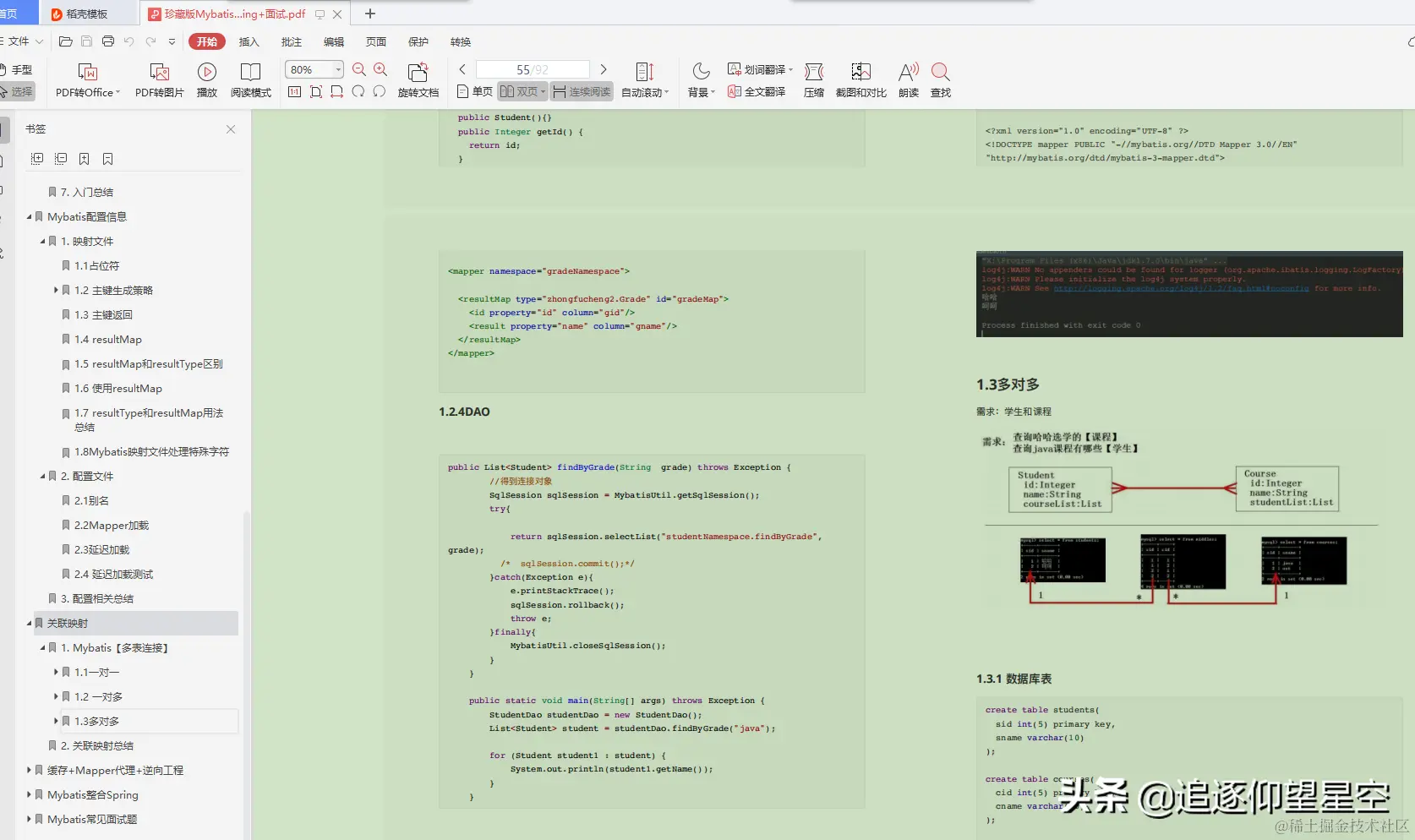Open the 保护 ribbon tab
This screenshot has height=840, width=1415.
(x=418, y=42)
